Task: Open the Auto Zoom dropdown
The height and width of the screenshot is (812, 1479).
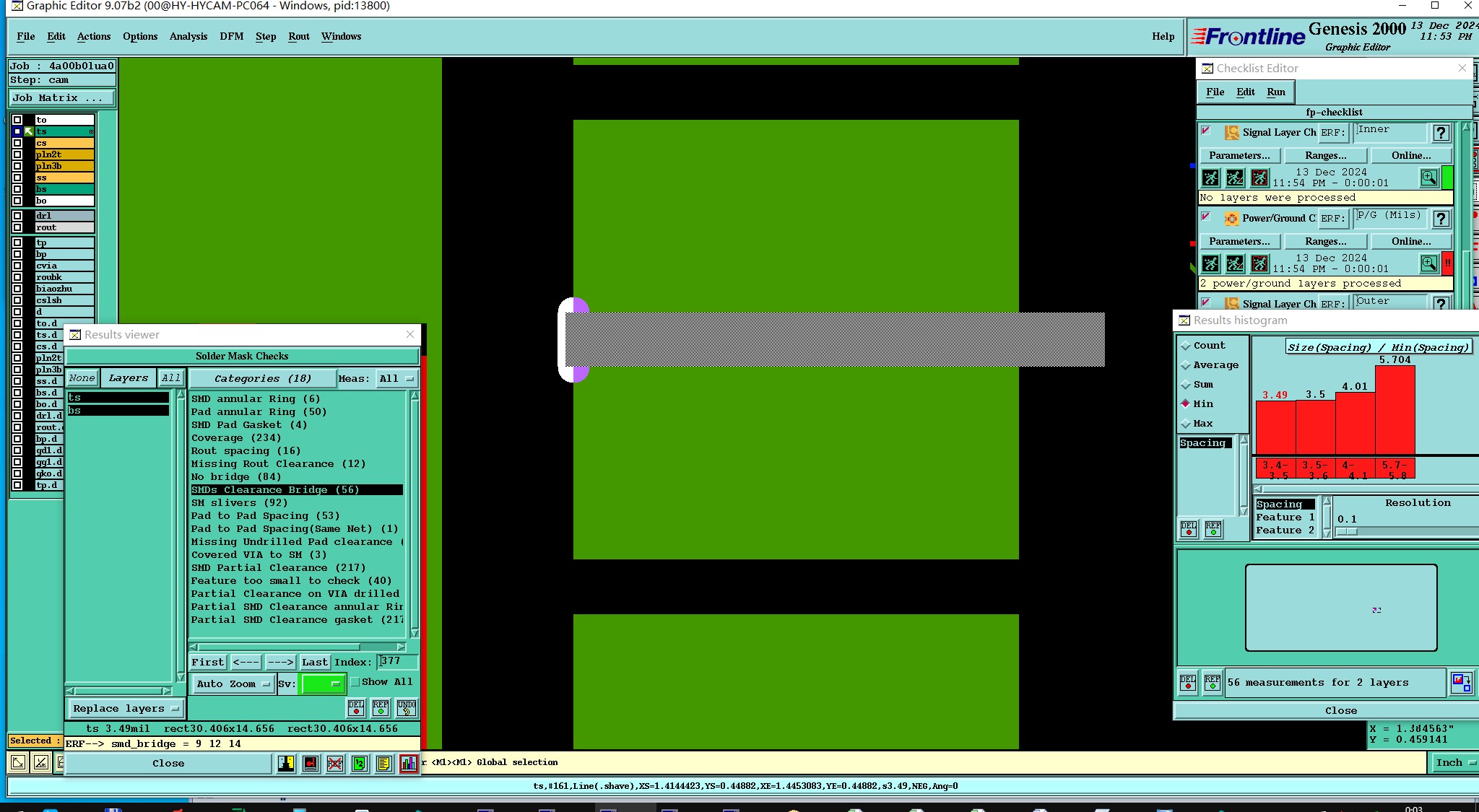Action: point(233,684)
